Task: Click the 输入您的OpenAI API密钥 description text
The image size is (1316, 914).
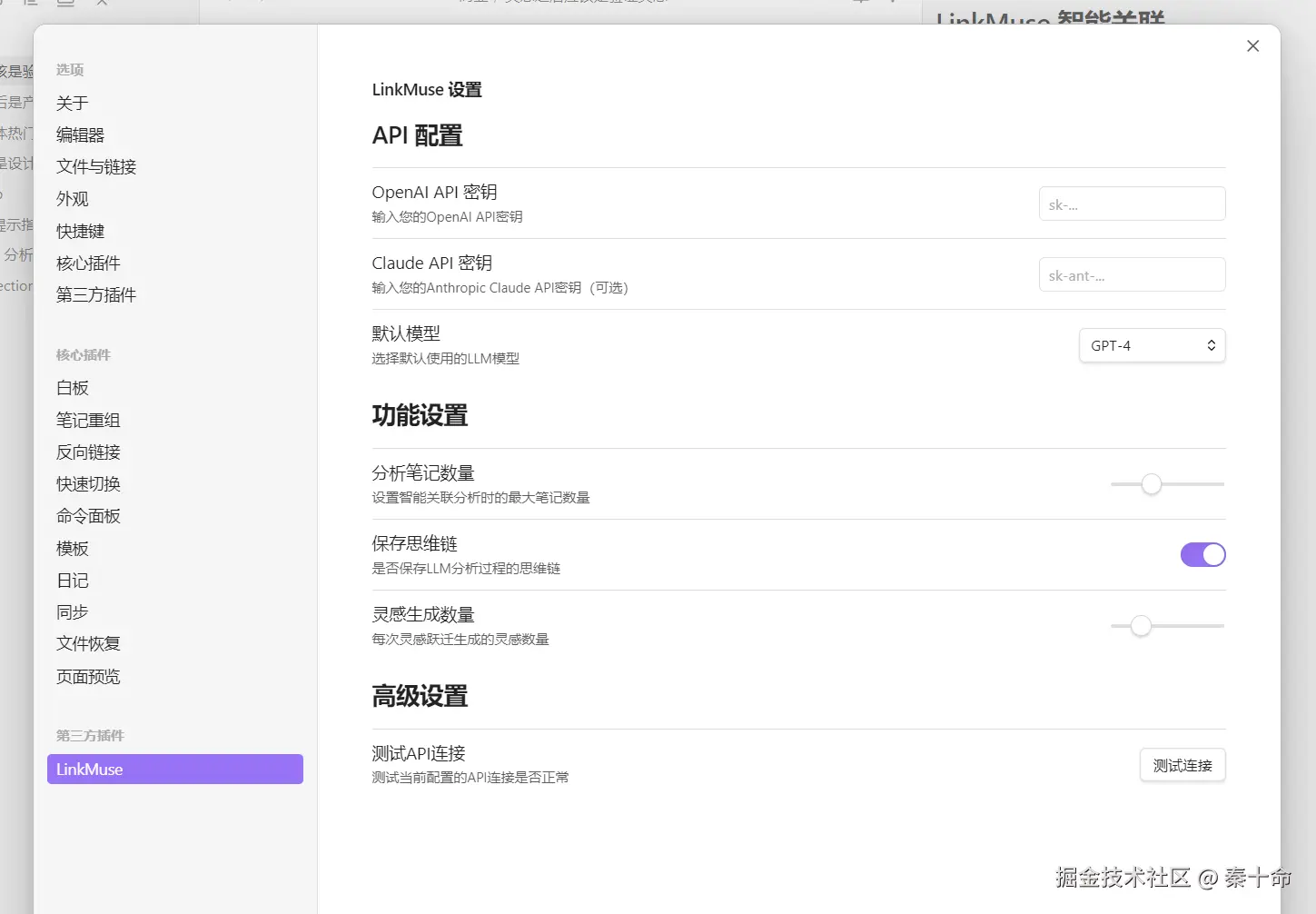Action: (447, 216)
